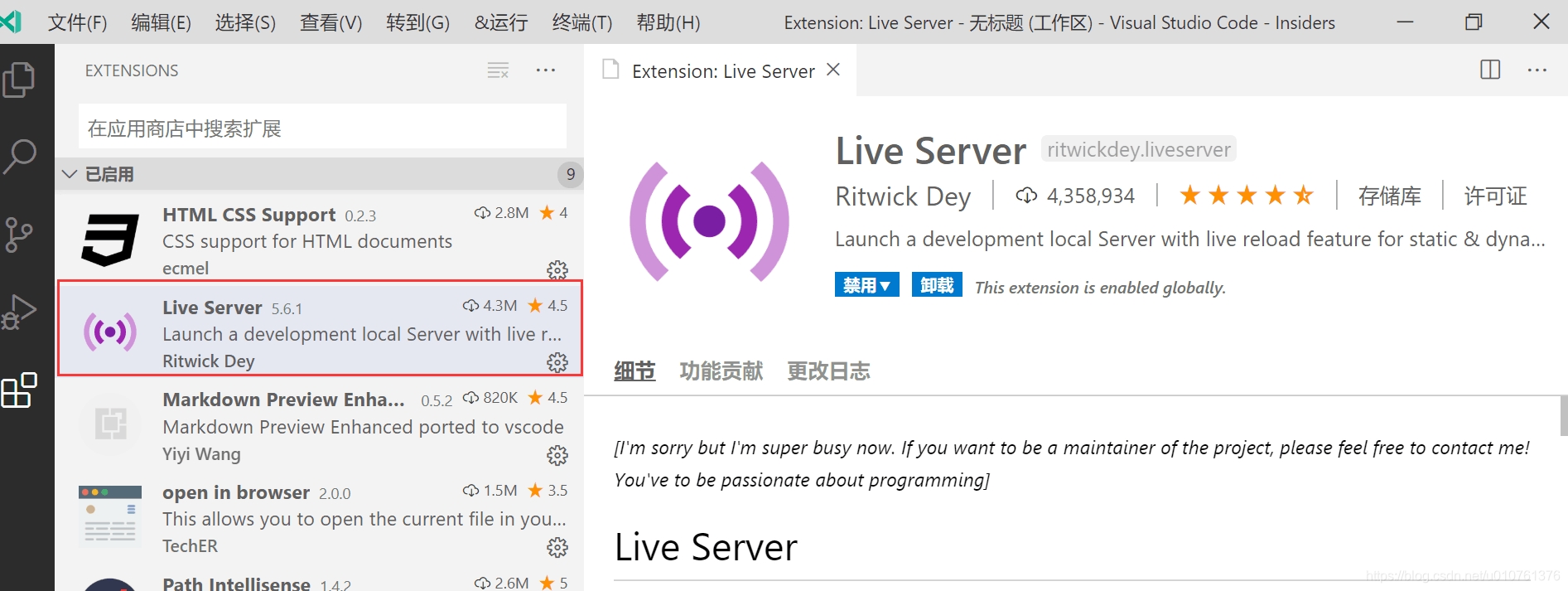1568x591 pixels.
Task: Click the Markdown Preview Enhanced icon
Action: (110, 424)
